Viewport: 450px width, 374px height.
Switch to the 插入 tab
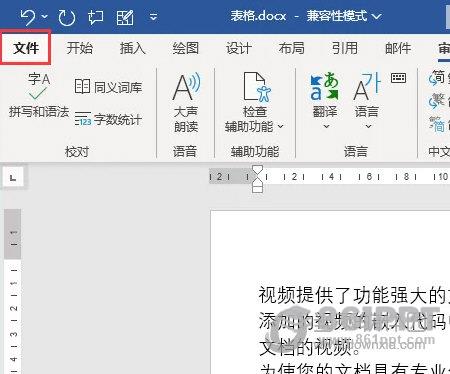click(x=133, y=48)
